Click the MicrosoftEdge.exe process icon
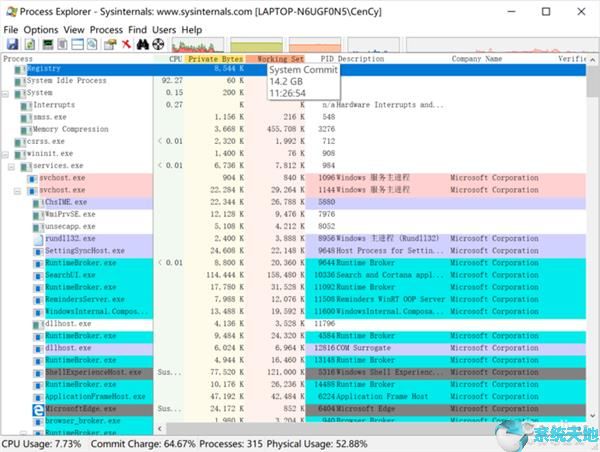600x452 pixels. point(38,410)
